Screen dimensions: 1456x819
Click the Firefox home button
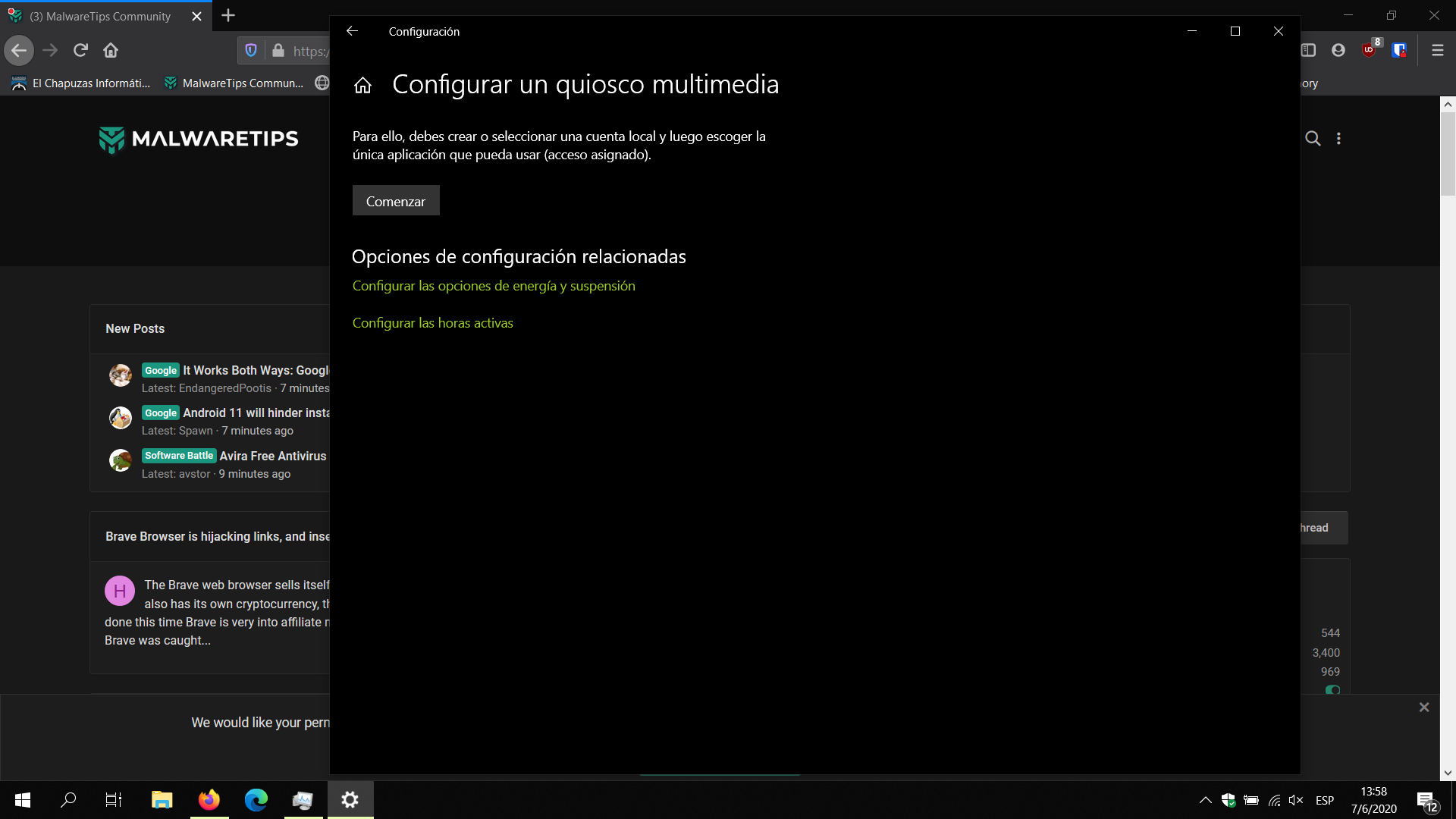pos(111,50)
